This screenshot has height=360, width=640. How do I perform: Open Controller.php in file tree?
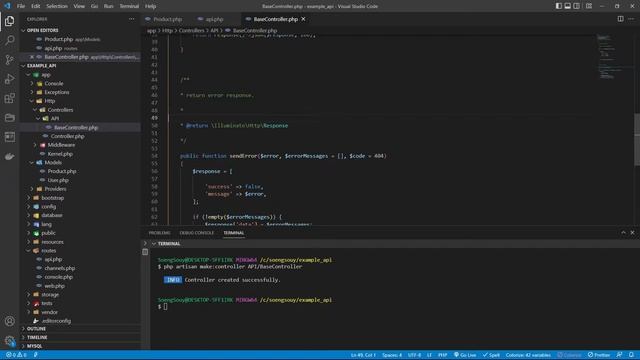point(67,136)
